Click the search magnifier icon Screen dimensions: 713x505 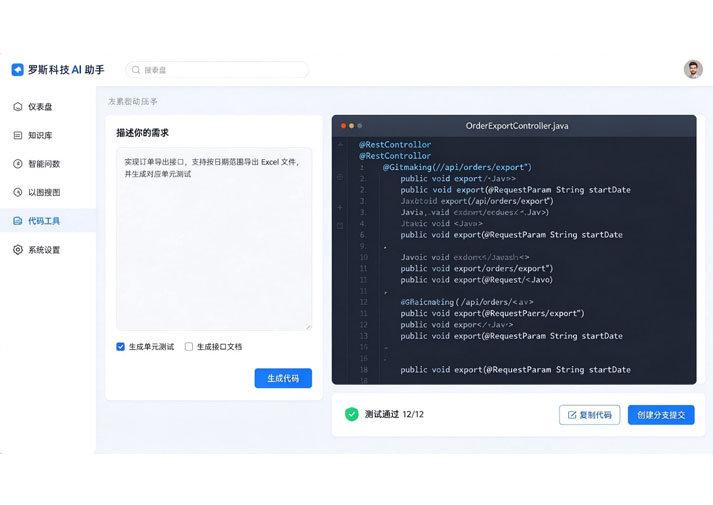(x=136, y=70)
